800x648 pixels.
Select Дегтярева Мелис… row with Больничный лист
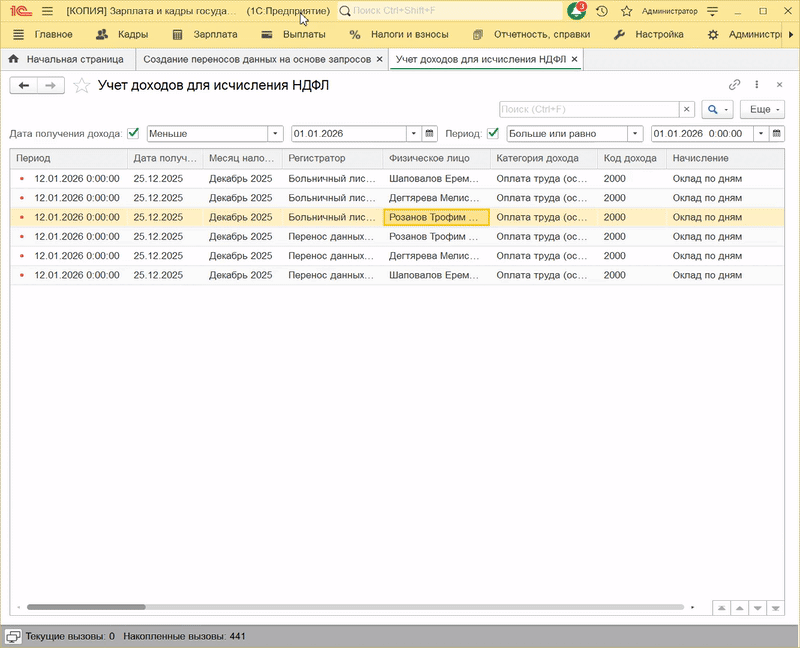pos(397,198)
